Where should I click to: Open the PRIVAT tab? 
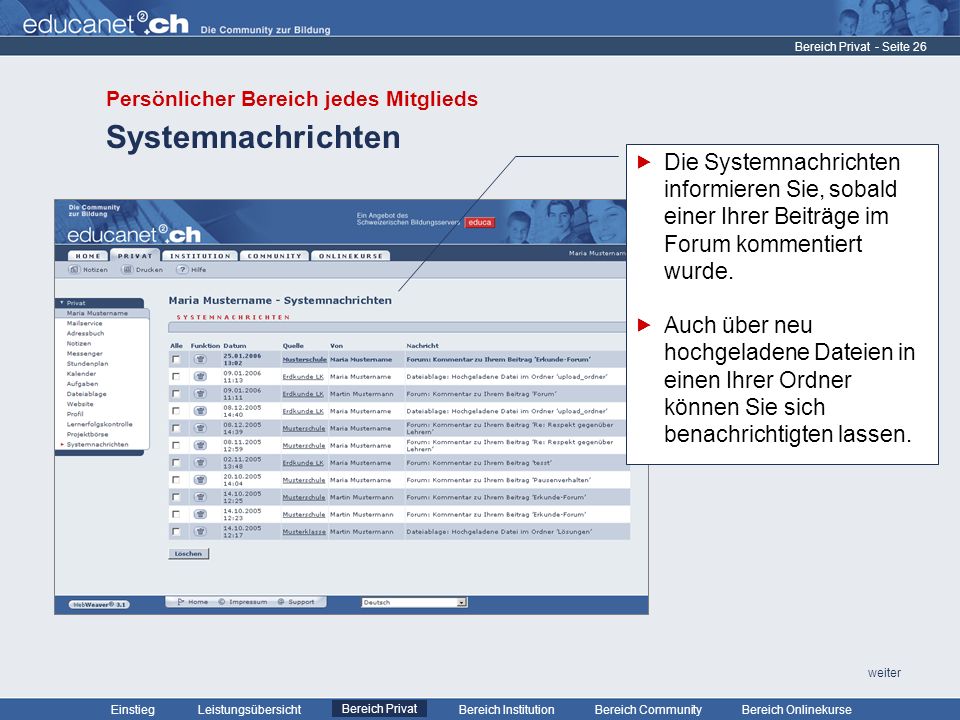(x=135, y=256)
